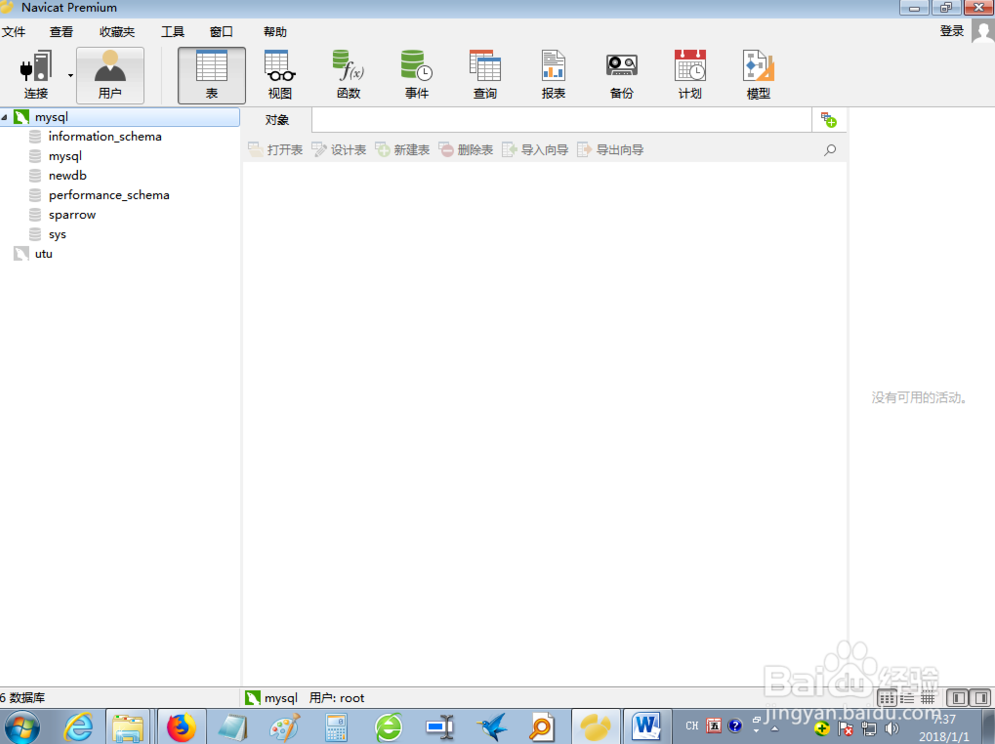Open the 窗口 menu
This screenshot has height=744, width=995.
coord(221,32)
